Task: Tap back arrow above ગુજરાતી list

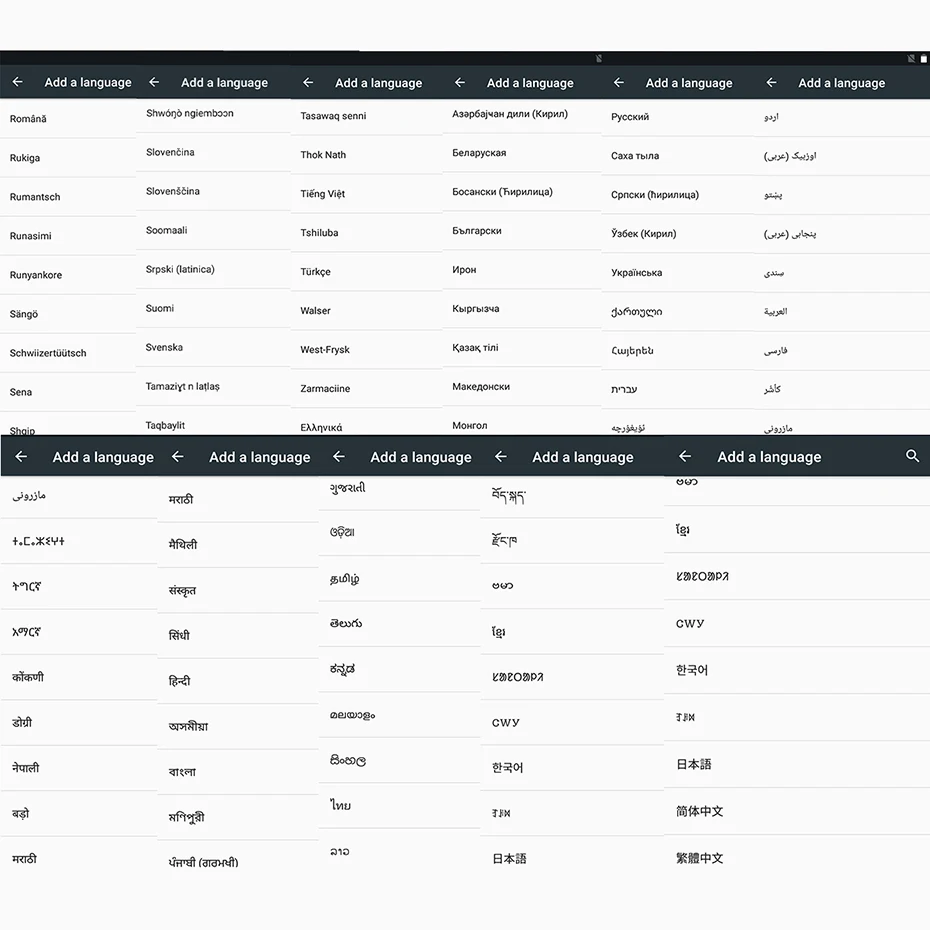Action: click(x=339, y=456)
